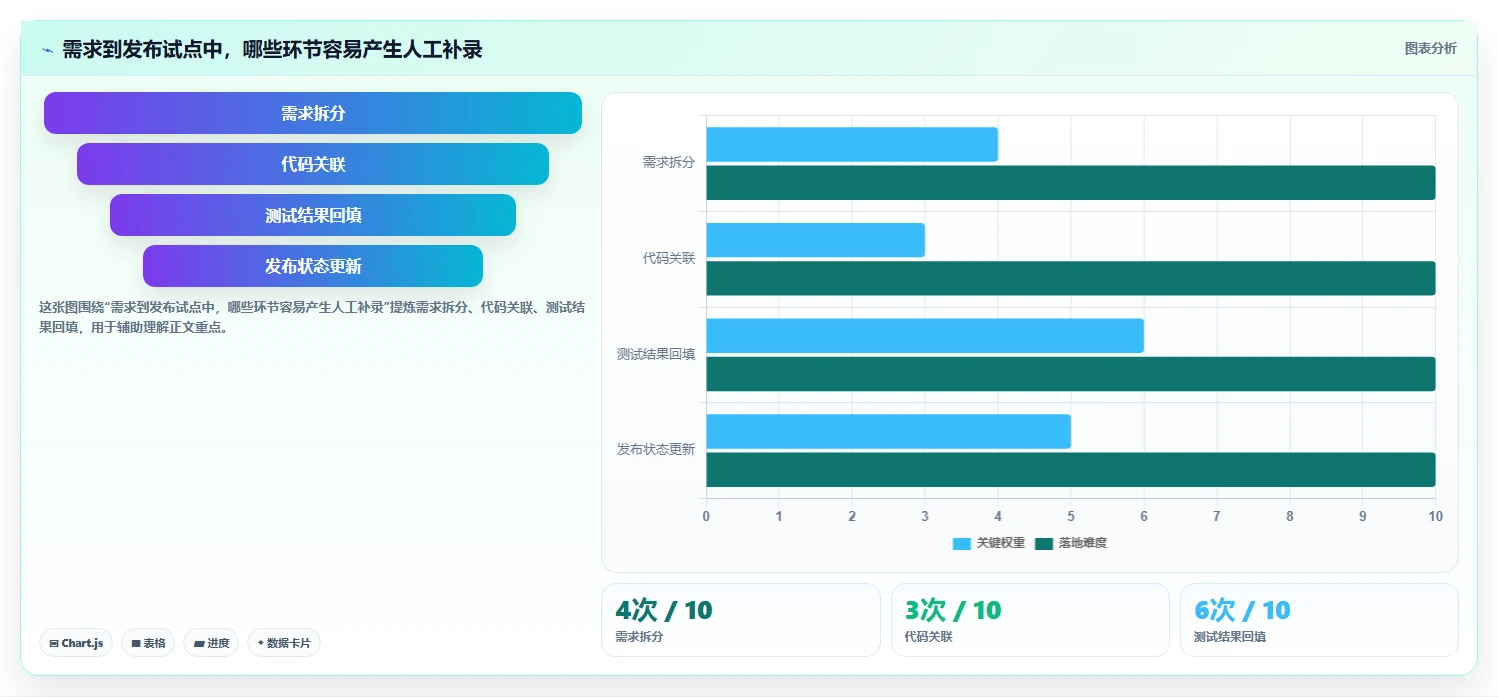Open the 4次 / 10 需求拆分 data card
This screenshot has width=1498, height=697.
740,620
